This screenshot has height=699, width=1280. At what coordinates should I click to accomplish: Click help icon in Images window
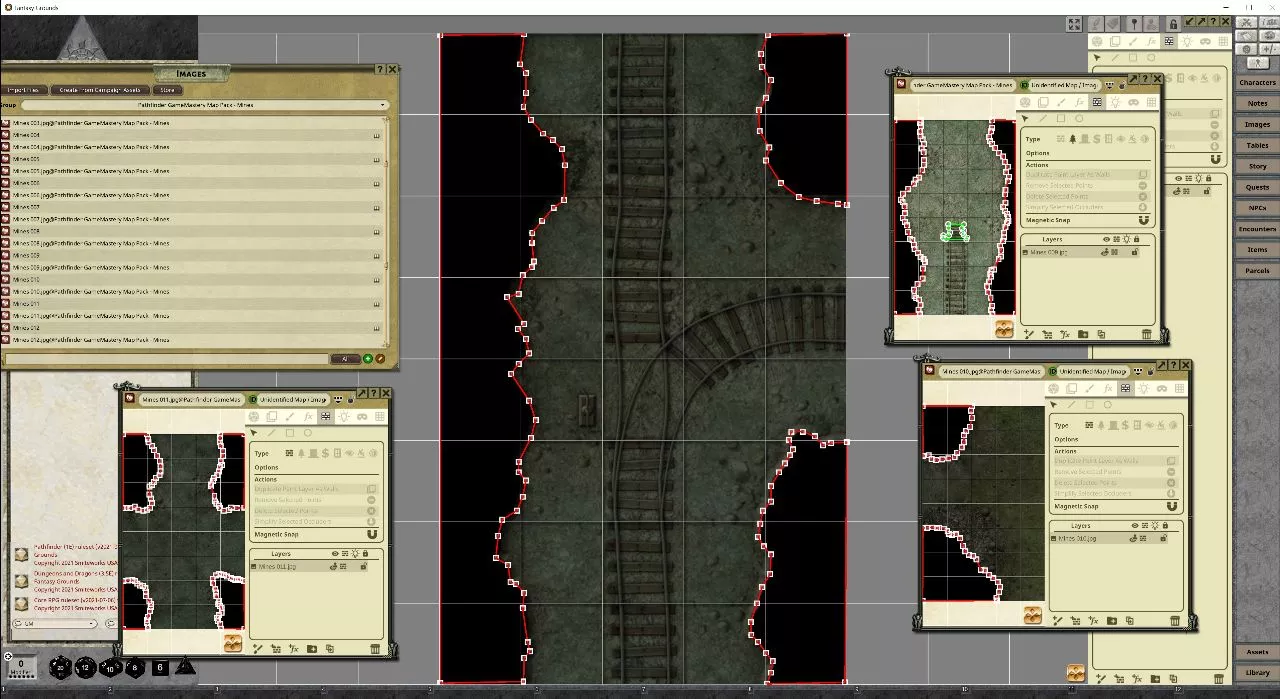[x=380, y=69]
